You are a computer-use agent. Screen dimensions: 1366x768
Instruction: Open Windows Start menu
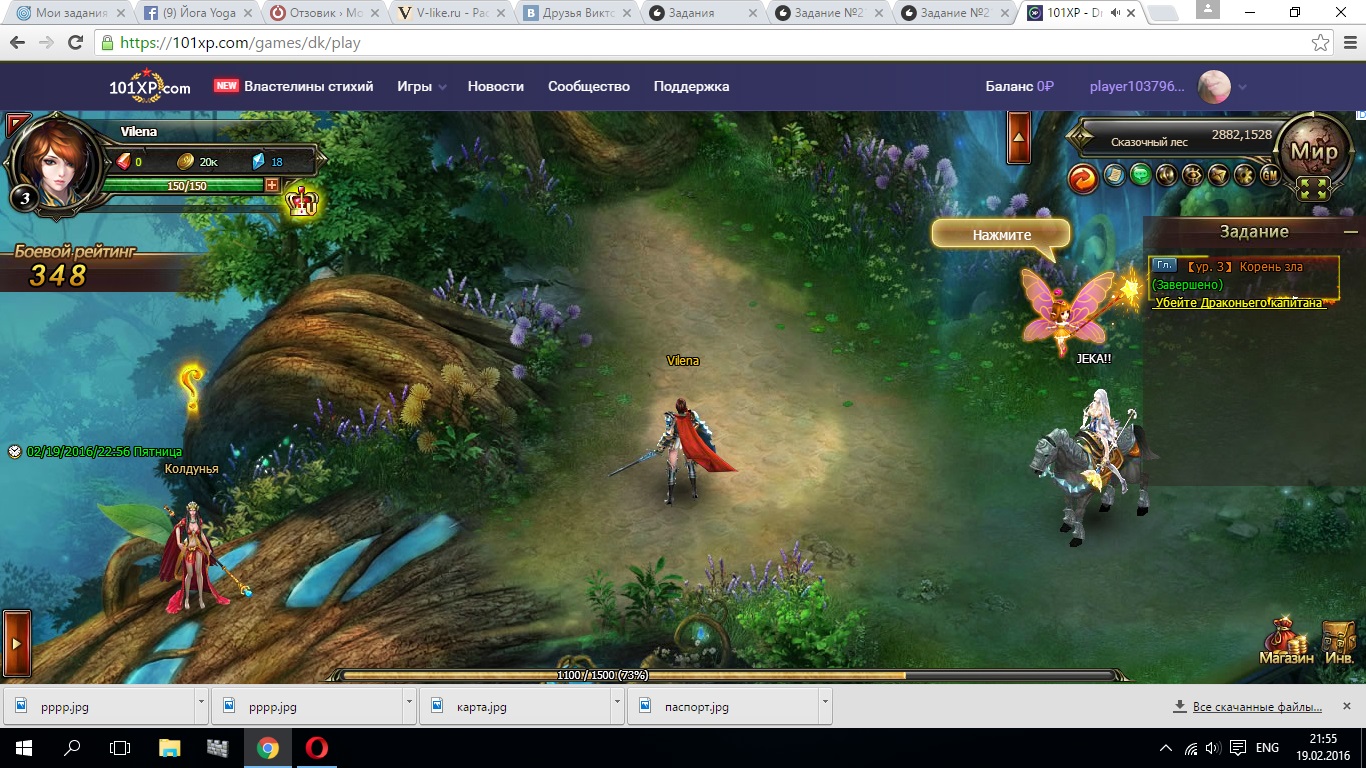[24, 747]
